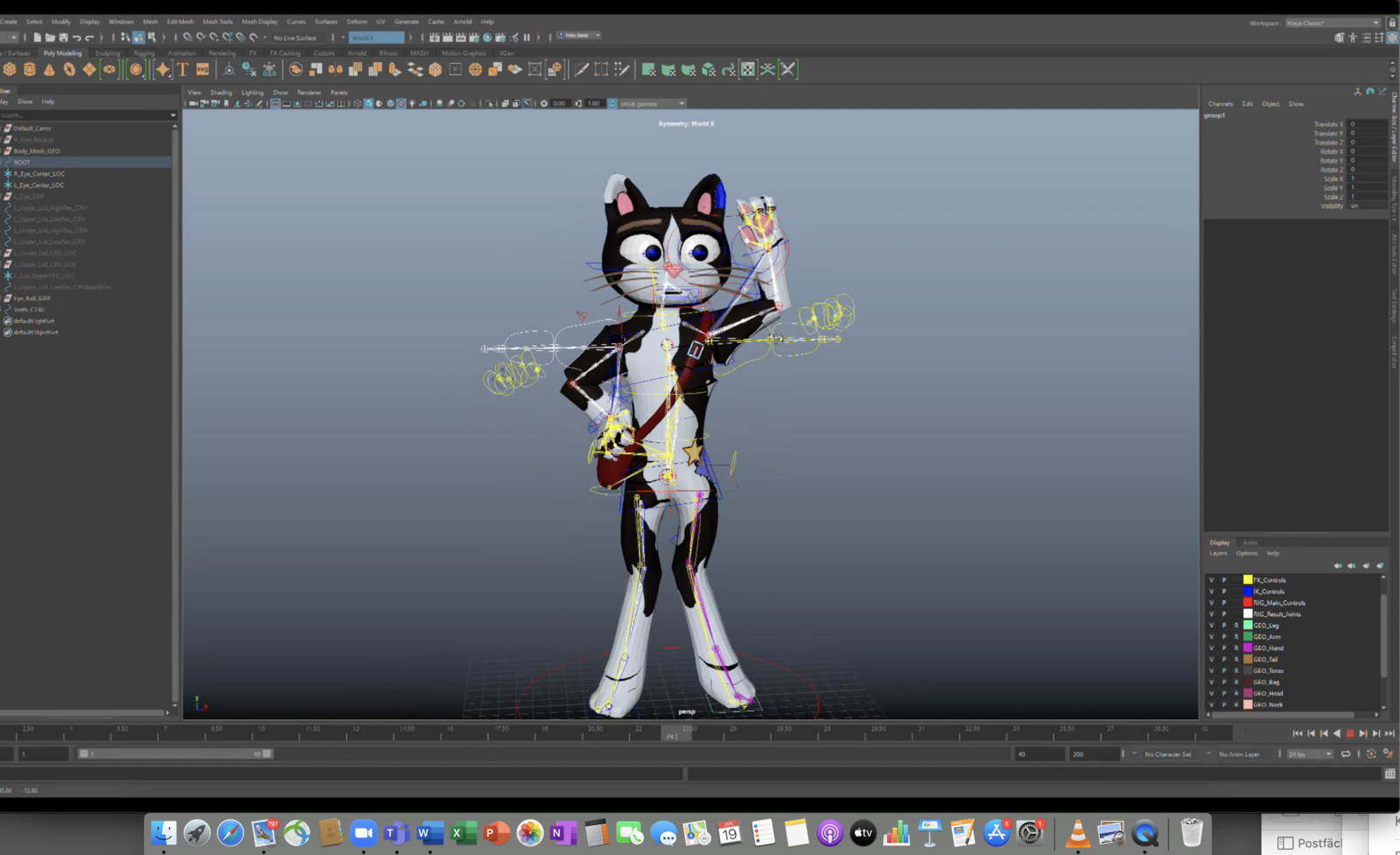Click Stop playback red square
Image resolution: width=1400 pixels, height=855 pixels.
pyautogui.click(x=1349, y=733)
